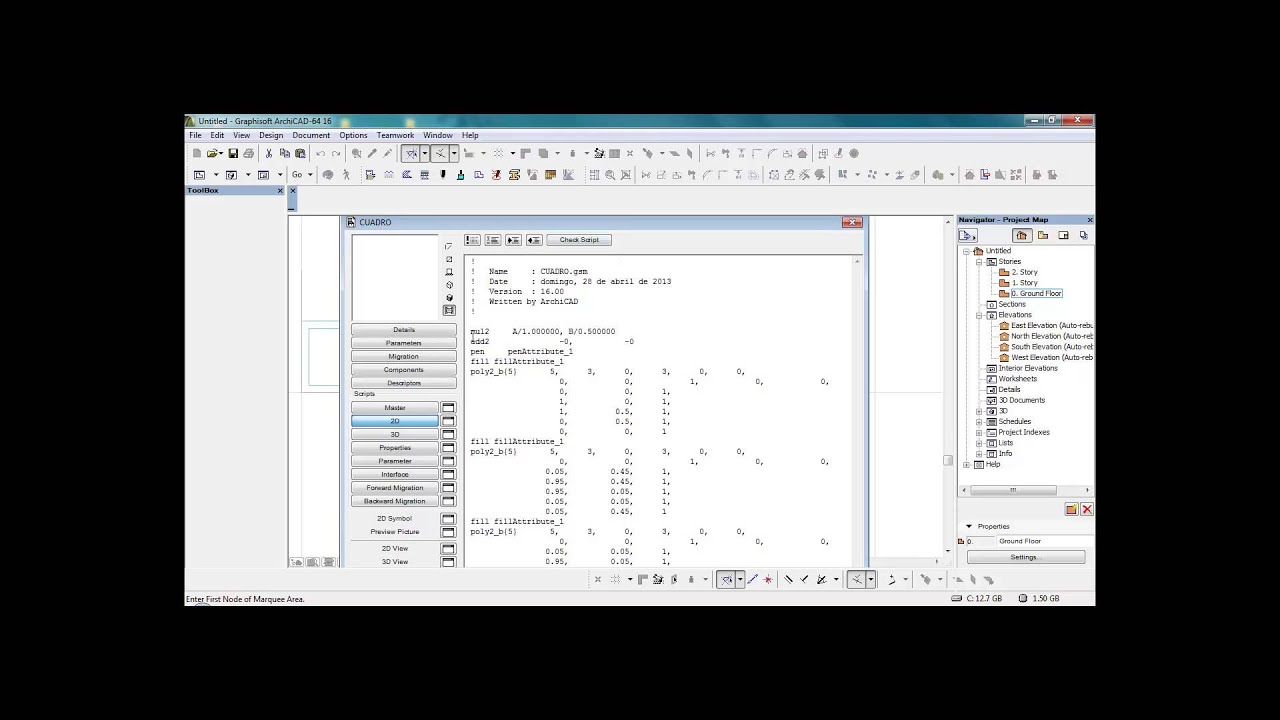1280x720 pixels.
Task: Collapse the Properties disclosure triangle in Navigator
Action: click(x=969, y=526)
